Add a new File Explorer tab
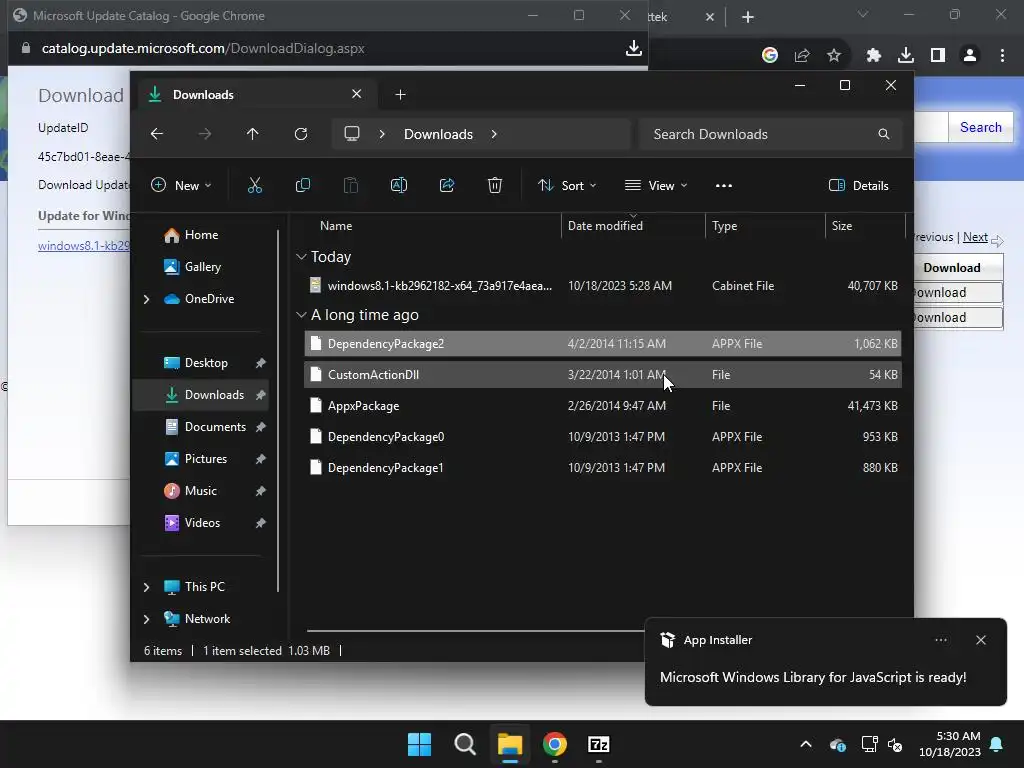Viewport: 1024px width, 768px height. [x=400, y=95]
